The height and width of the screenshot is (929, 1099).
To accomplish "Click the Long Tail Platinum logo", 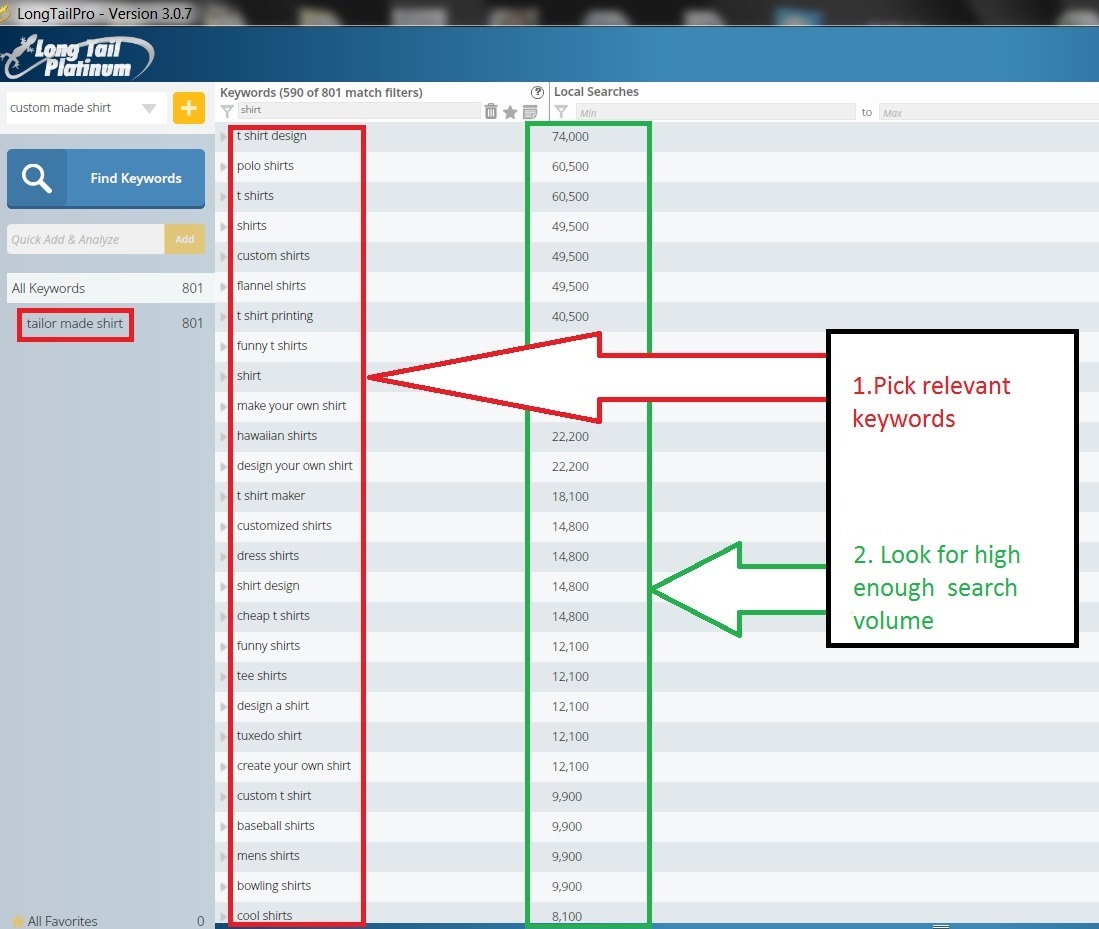I will (x=77, y=57).
